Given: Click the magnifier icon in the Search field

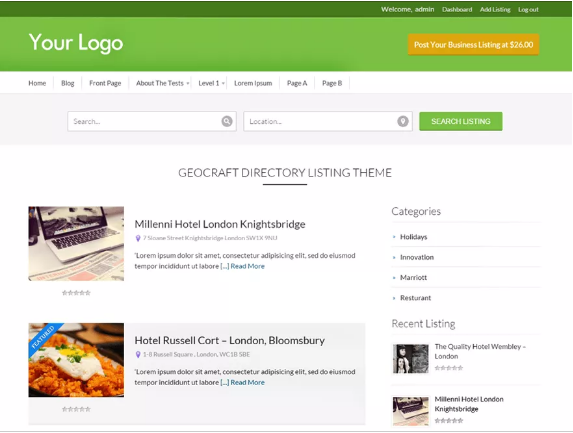Looking at the screenshot, I should pyautogui.click(x=227, y=121).
